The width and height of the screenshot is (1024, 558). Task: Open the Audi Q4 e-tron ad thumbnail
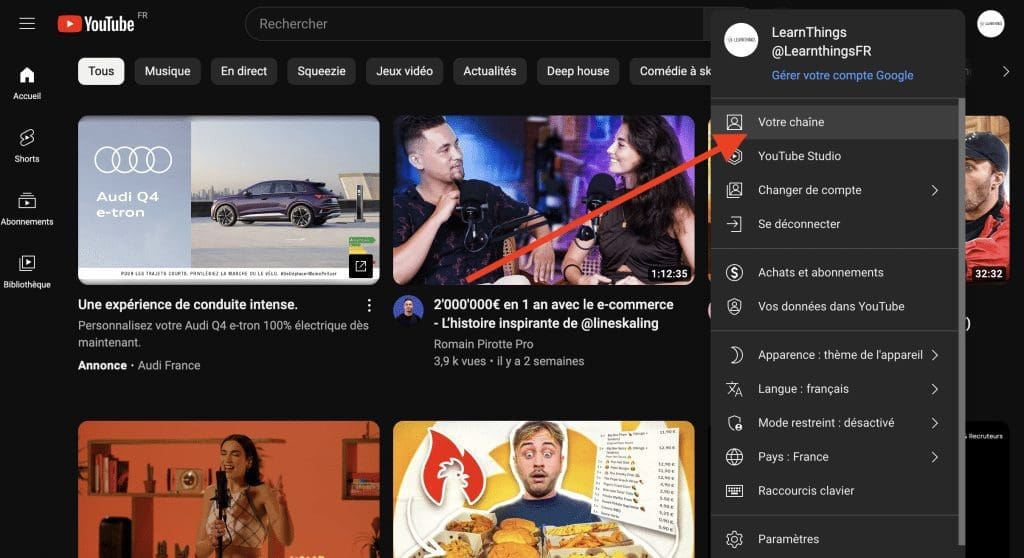point(229,200)
